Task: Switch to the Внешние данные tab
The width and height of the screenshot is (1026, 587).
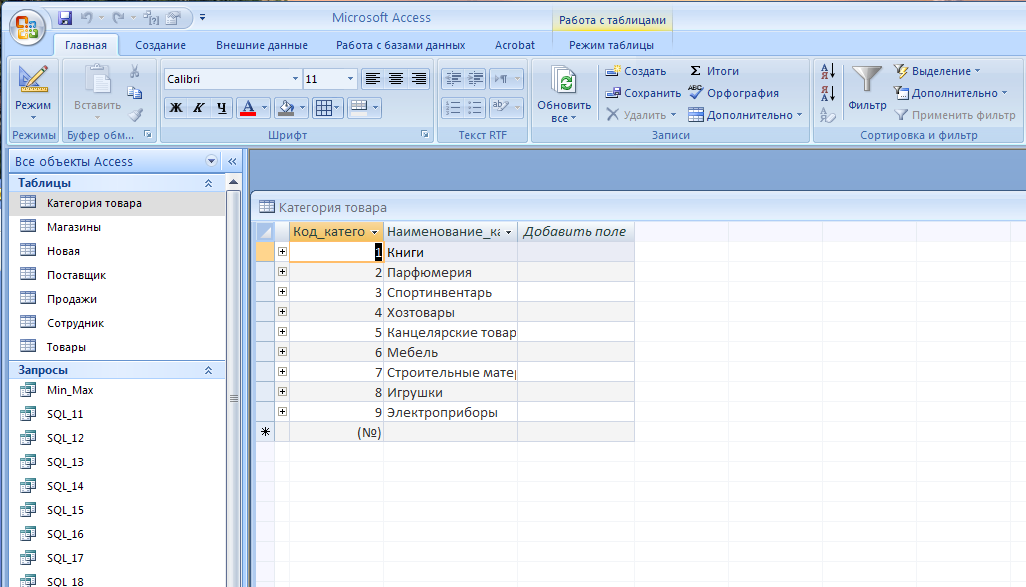Action: pos(262,45)
